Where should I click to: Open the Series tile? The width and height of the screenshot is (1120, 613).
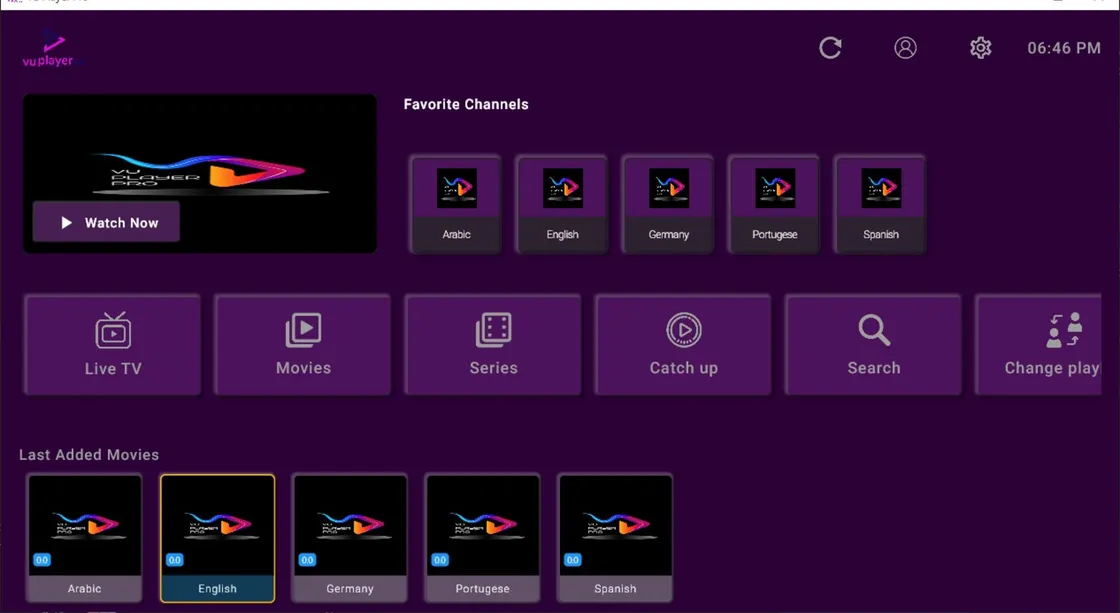493,344
